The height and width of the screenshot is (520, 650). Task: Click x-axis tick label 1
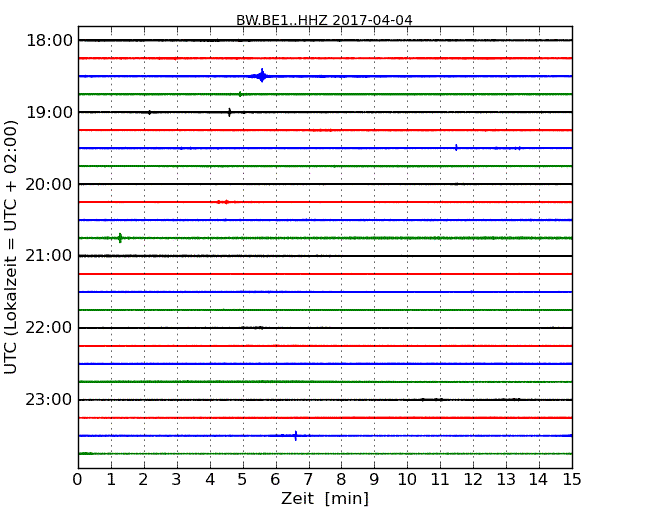(x=111, y=480)
